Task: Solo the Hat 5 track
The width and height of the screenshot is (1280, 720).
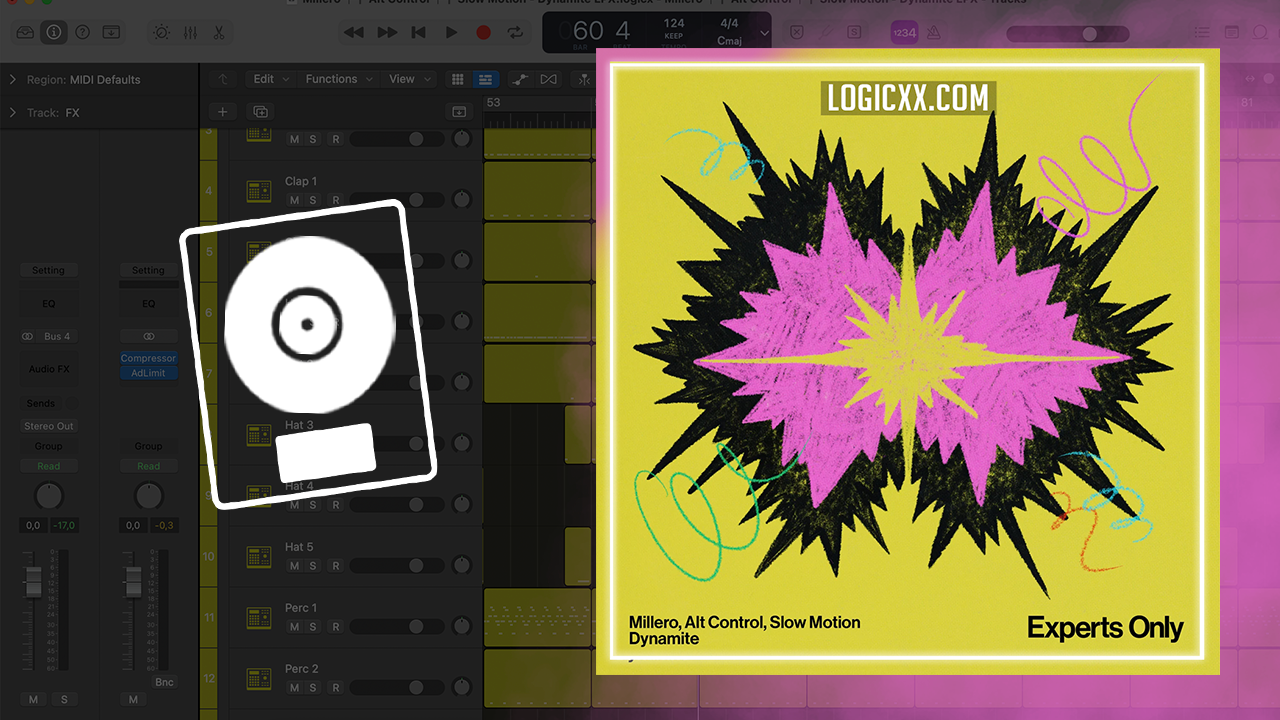Action: pos(313,566)
